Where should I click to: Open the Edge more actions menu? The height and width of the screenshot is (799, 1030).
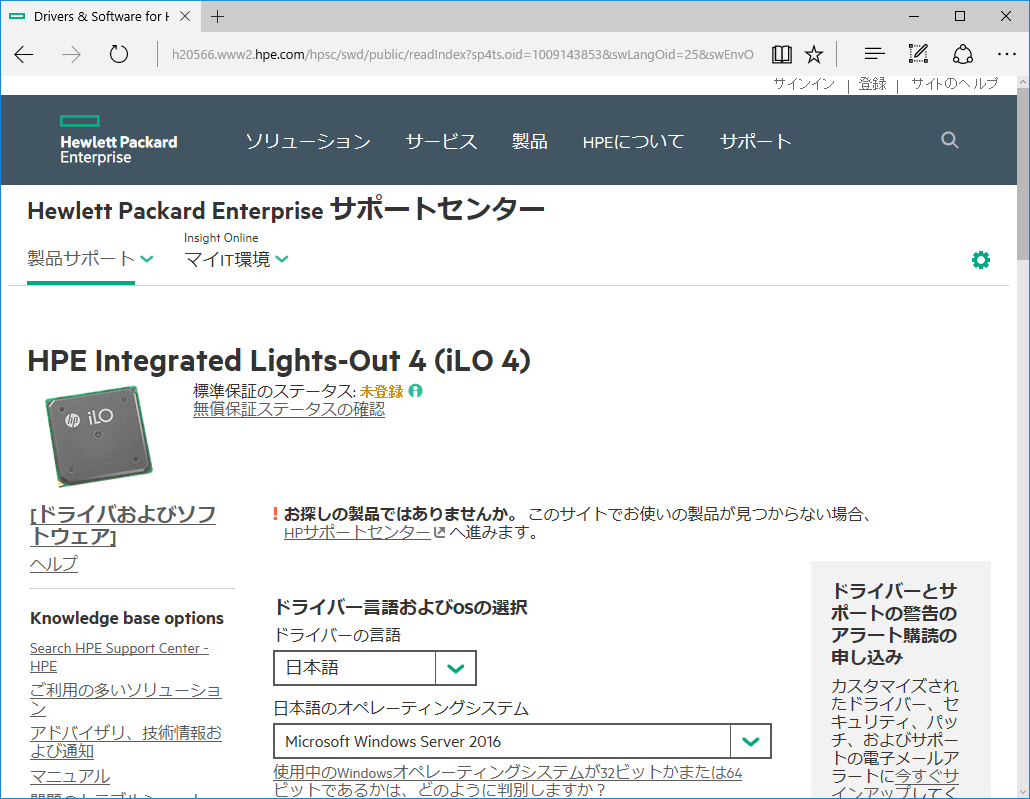[1006, 55]
